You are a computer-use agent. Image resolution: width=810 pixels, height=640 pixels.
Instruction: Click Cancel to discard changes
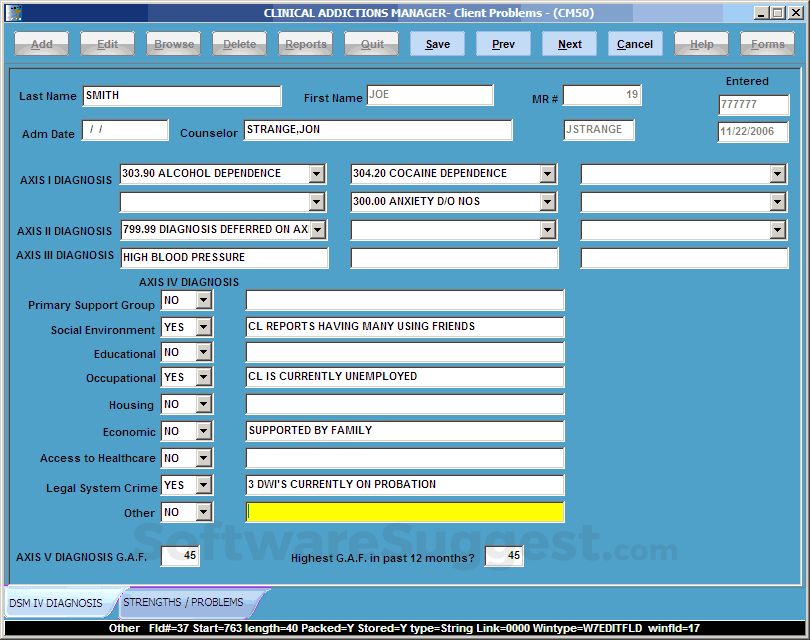pyautogui.click(x=635, y=43)
